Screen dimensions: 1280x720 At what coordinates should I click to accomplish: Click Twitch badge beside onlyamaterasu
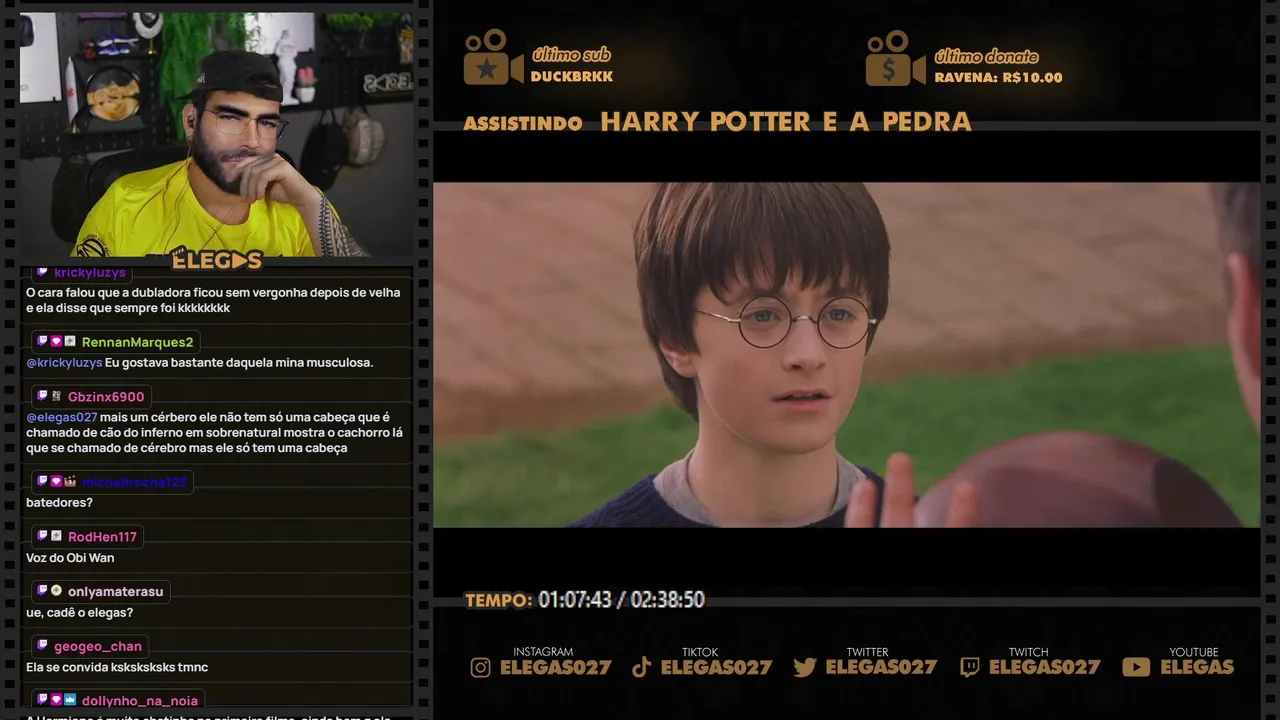(x=42, y=591)
